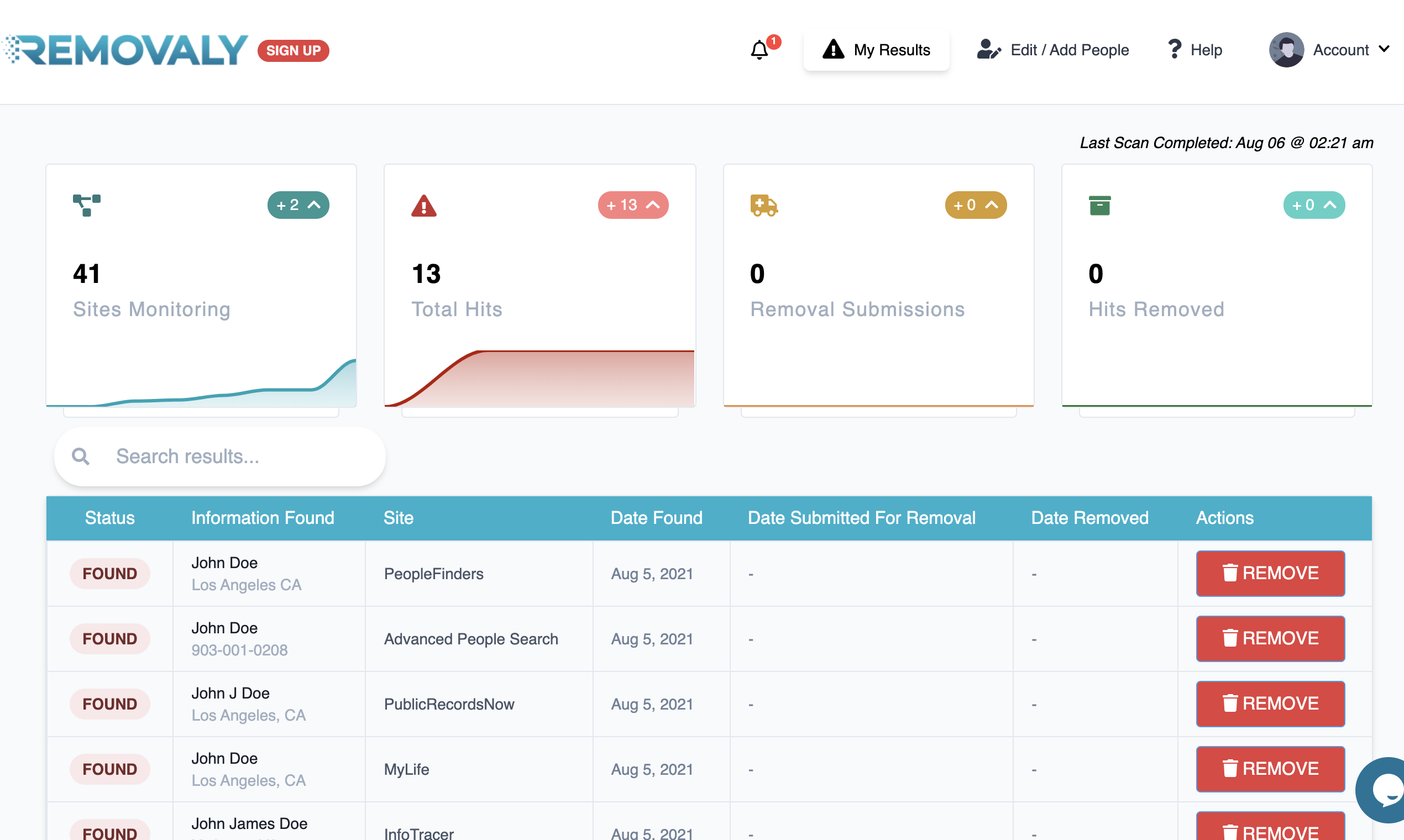Open Edit / Add People page

[1053, 50]
